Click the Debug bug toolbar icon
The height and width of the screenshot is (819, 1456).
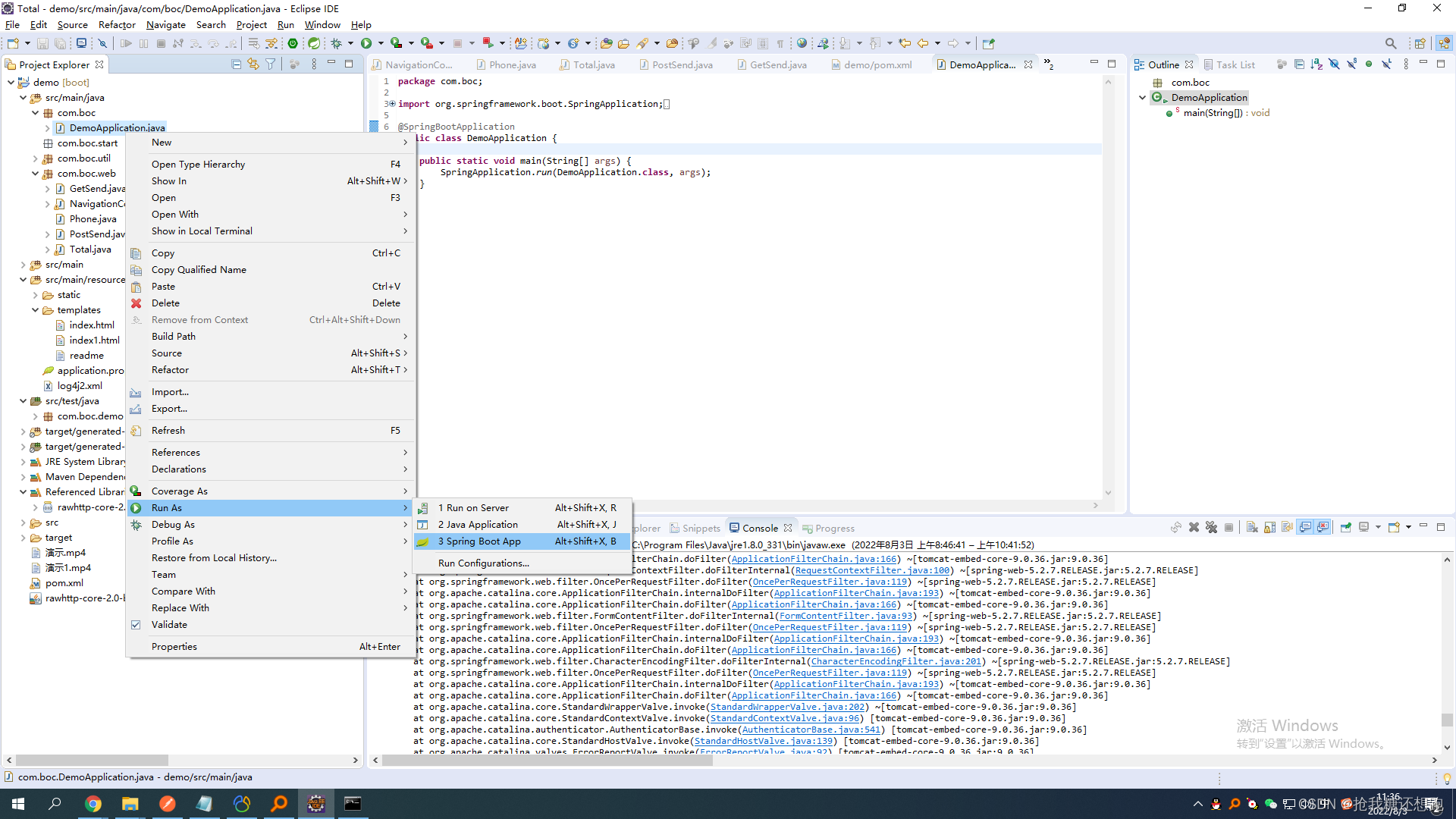coord(337,43)
